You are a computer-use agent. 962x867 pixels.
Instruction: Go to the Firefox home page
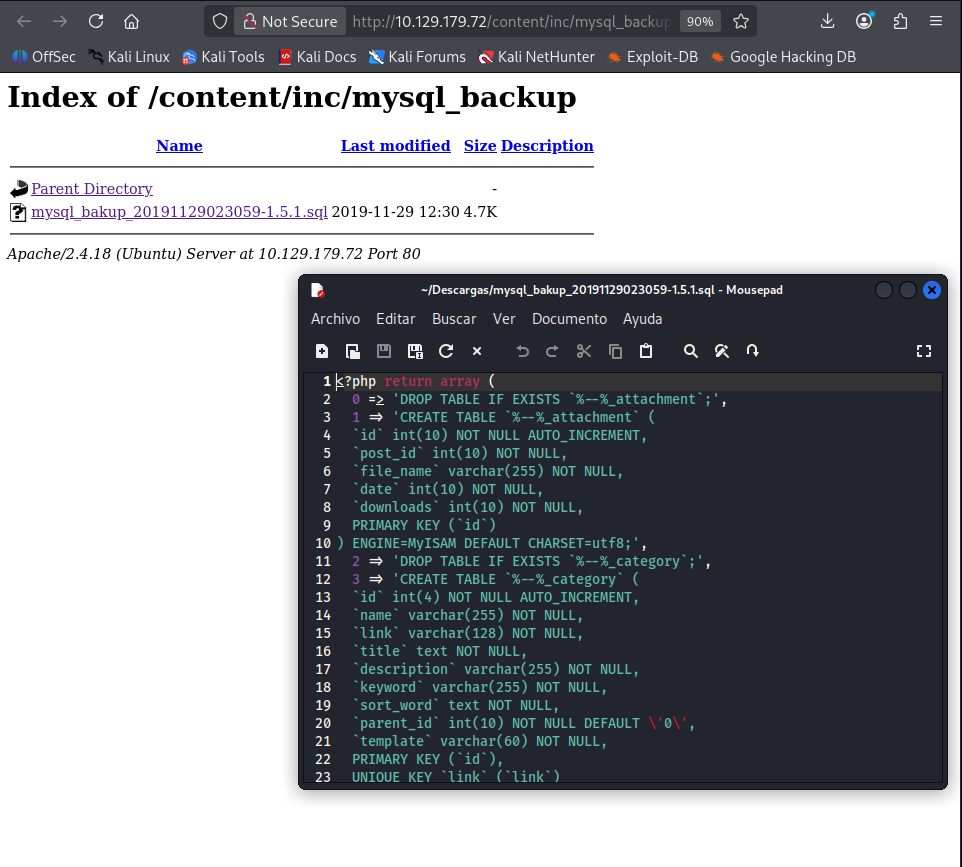[x=131, y=21]
